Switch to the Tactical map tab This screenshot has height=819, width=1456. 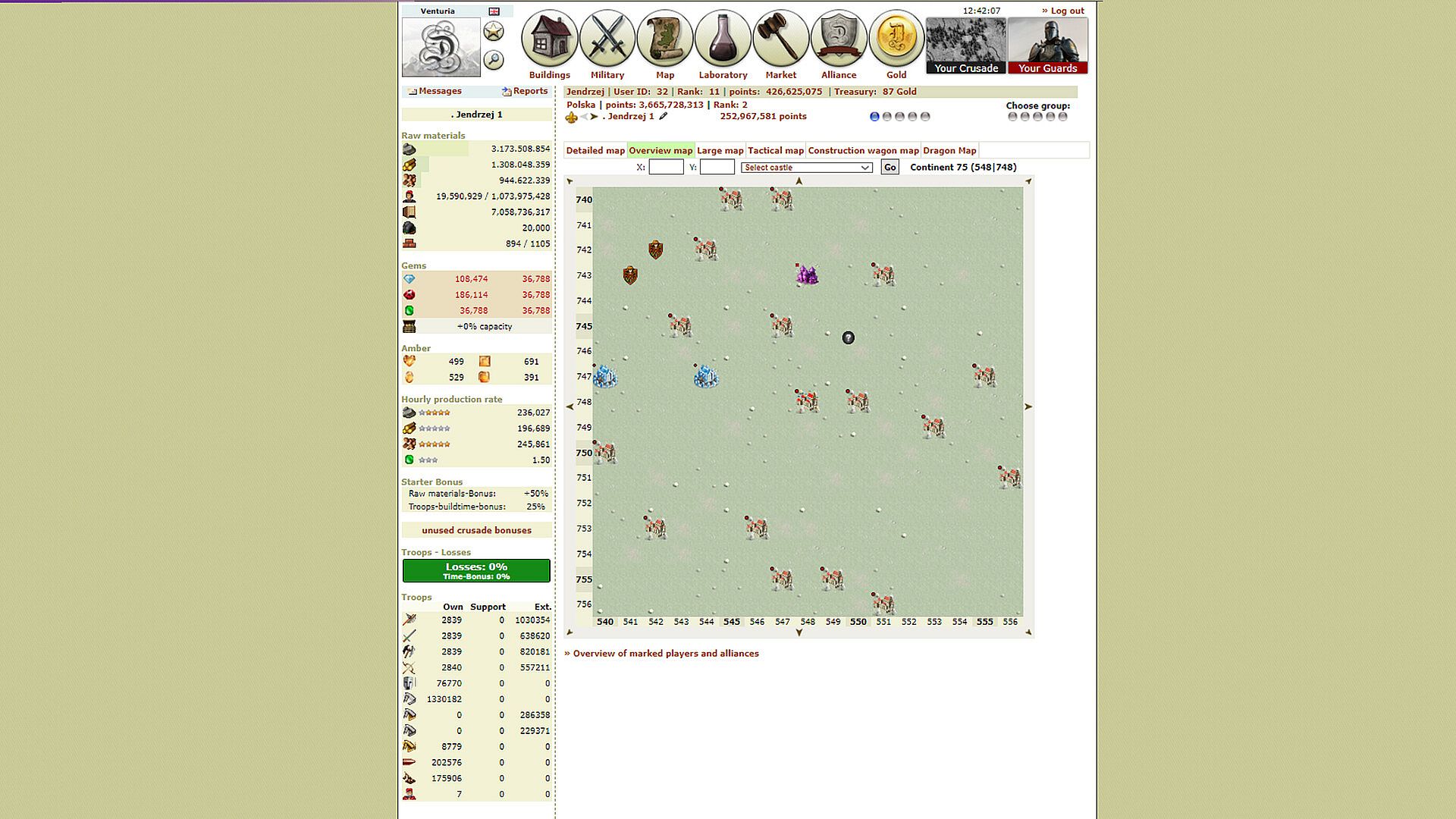(x=775, y=151)
